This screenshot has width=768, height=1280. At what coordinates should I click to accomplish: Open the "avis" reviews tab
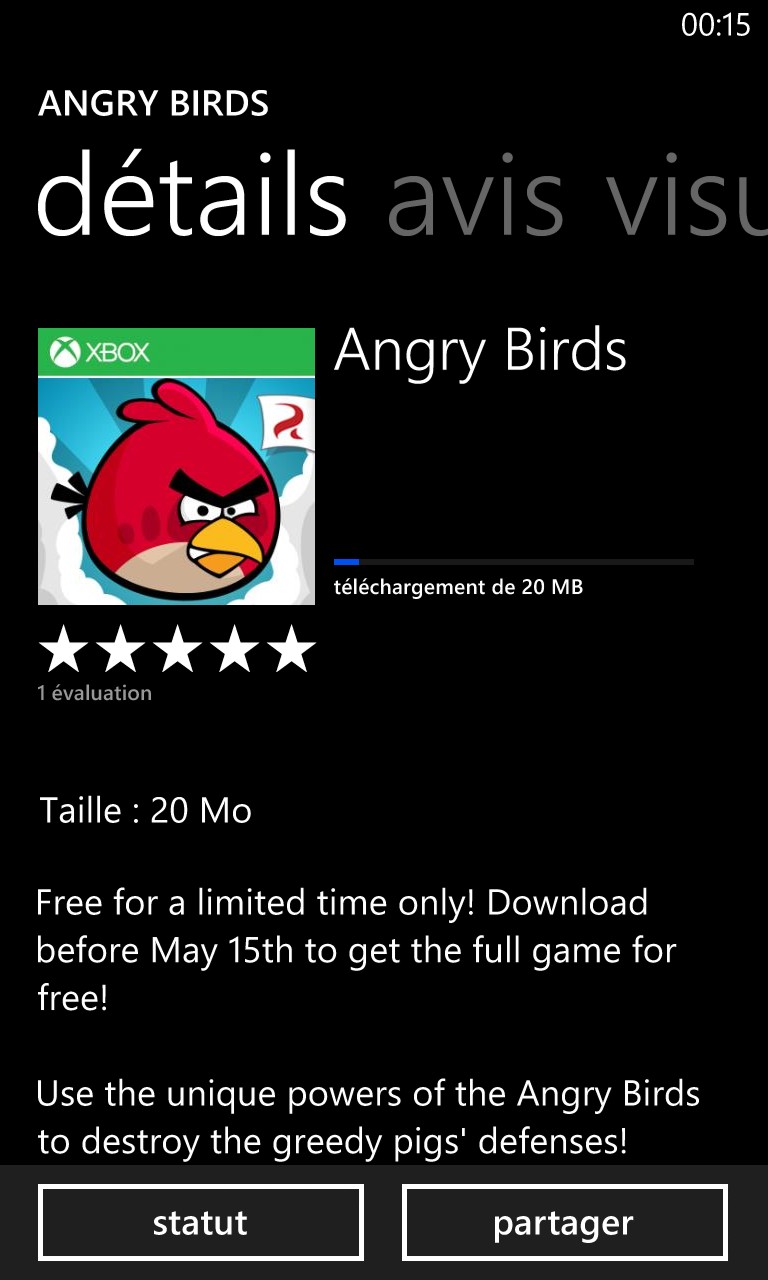point(476,197)
